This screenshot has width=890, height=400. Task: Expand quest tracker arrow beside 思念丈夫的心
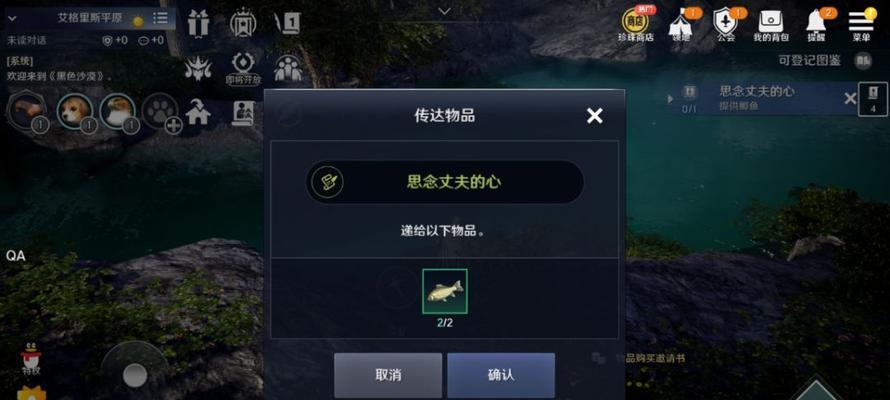click(670, 99)
